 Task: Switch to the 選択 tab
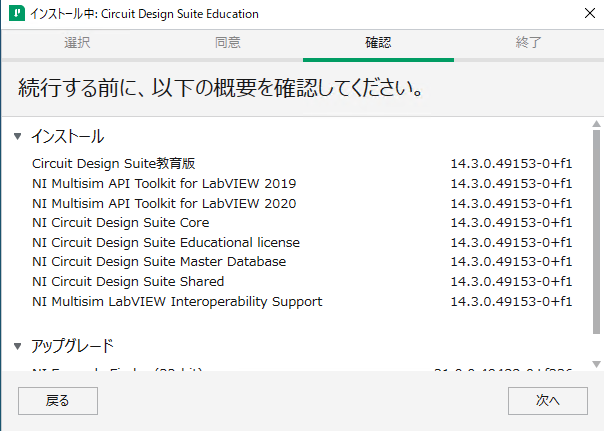(x=77, y=42)
